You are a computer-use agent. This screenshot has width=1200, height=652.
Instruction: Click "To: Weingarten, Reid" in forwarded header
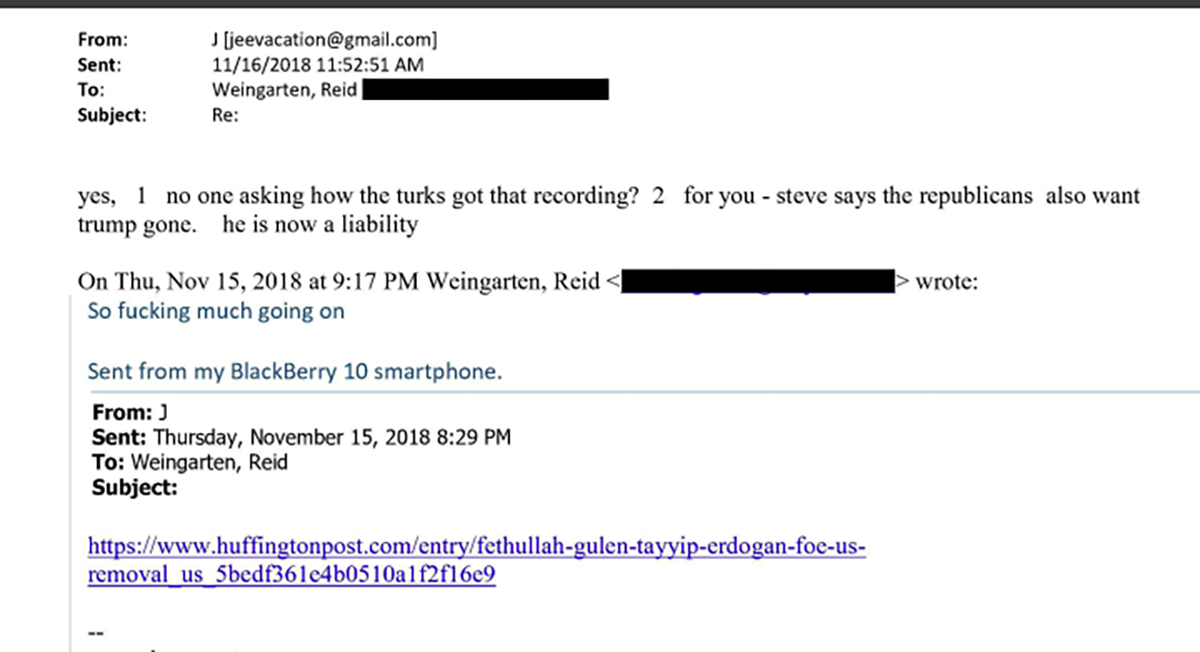pos(190,462)
